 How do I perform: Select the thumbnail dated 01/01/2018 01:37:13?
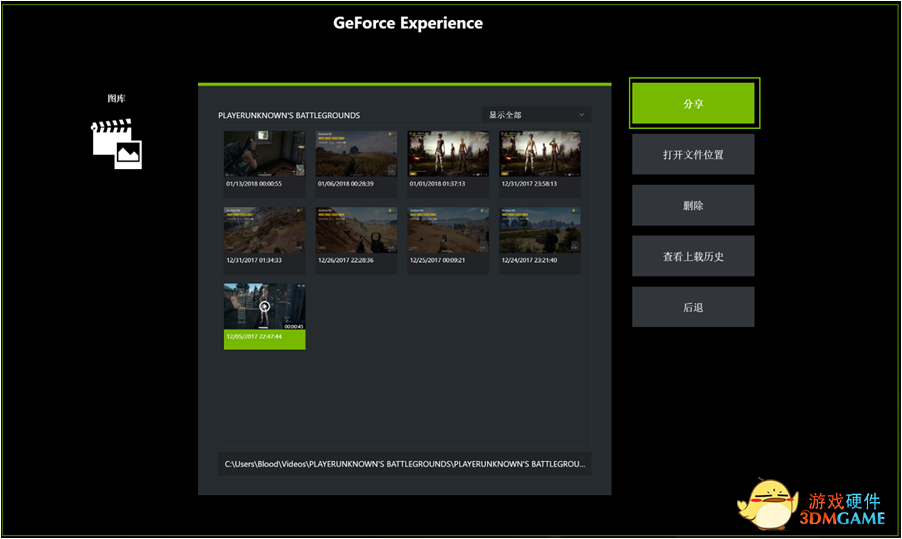point(448,154)
